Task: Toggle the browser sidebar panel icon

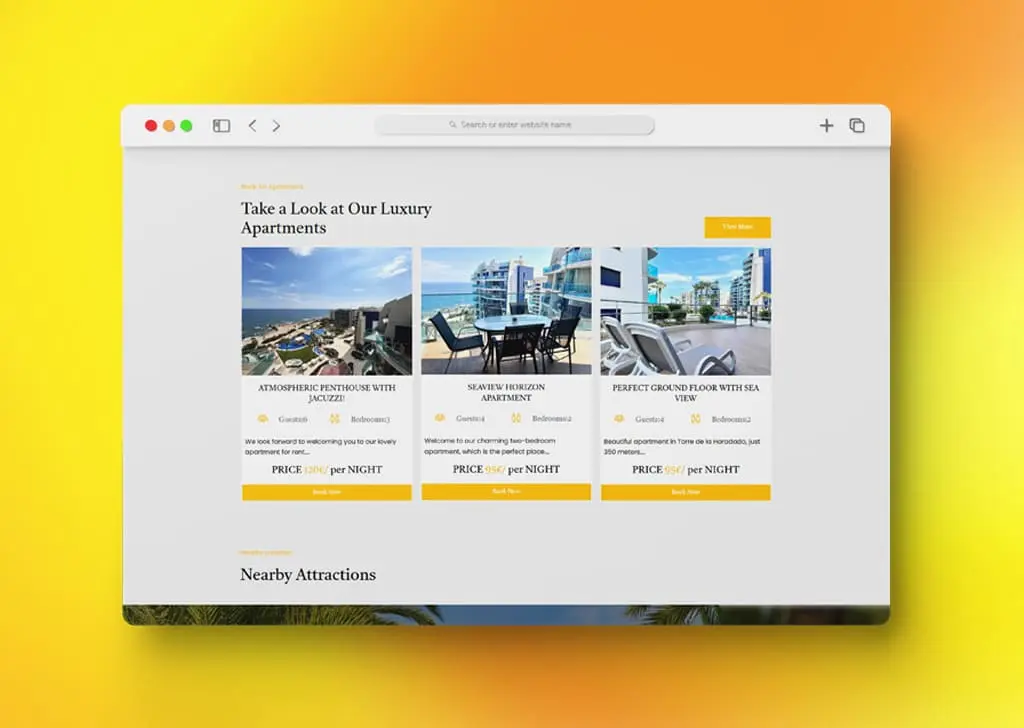Action: pyautogui.click(x=221, y=126)
